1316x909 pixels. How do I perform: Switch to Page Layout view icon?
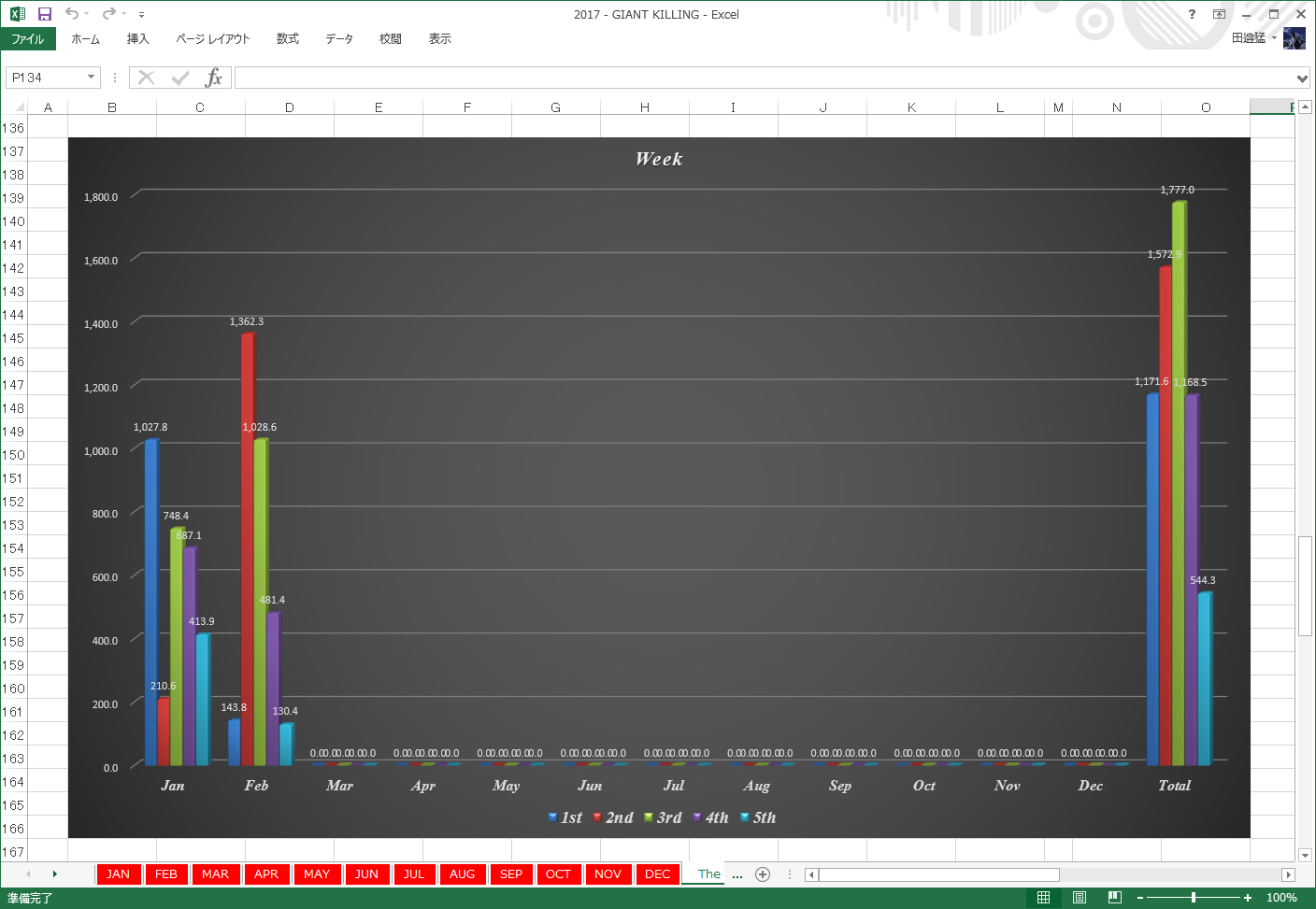1080,898
